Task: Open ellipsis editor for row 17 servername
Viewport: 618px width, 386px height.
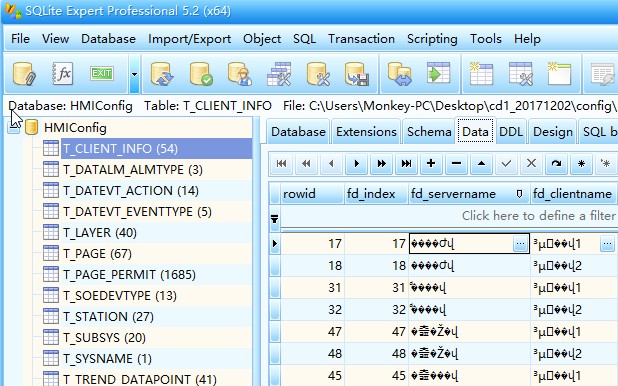Action: click(520, 244)
